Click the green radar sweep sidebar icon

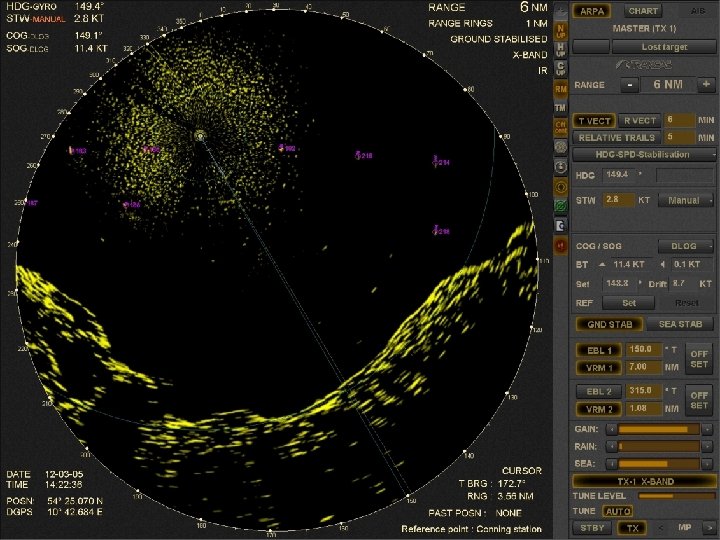561,206
